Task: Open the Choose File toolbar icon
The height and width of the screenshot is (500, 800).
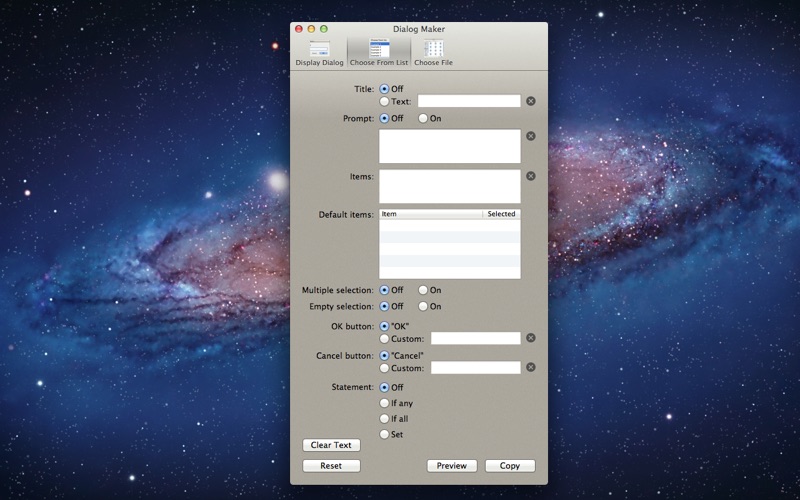Action: click(x=433, y=53)
